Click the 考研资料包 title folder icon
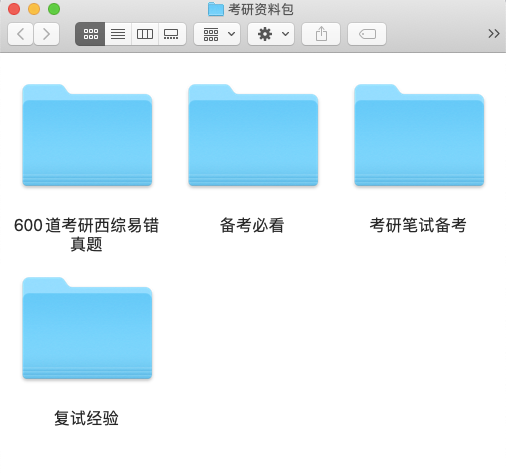 (216, 9)
